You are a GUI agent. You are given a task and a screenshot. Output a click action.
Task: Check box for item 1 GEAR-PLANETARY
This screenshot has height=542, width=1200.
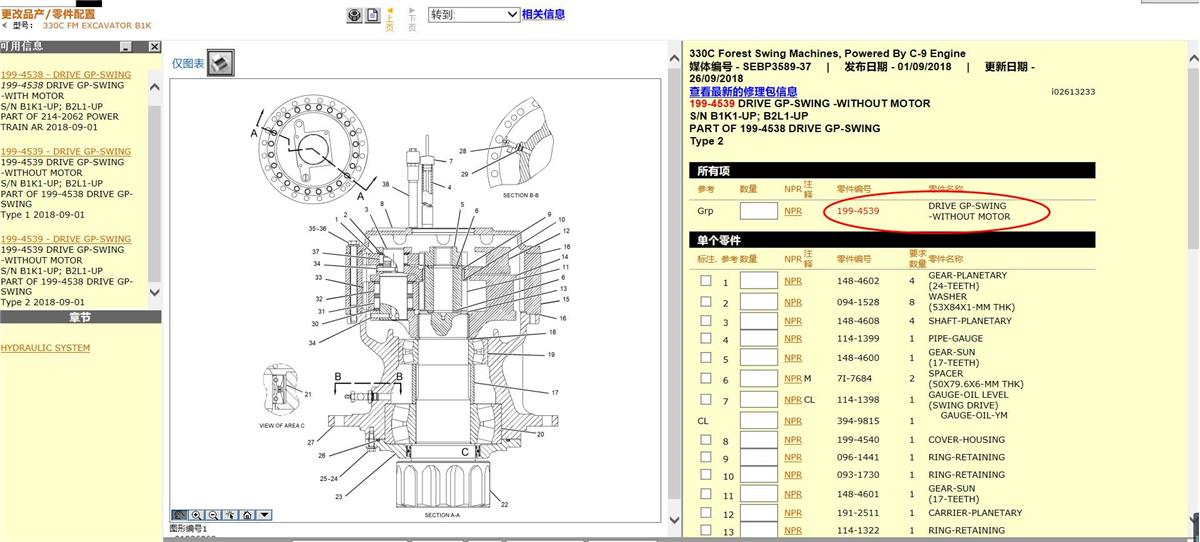(x=706, y=281)
